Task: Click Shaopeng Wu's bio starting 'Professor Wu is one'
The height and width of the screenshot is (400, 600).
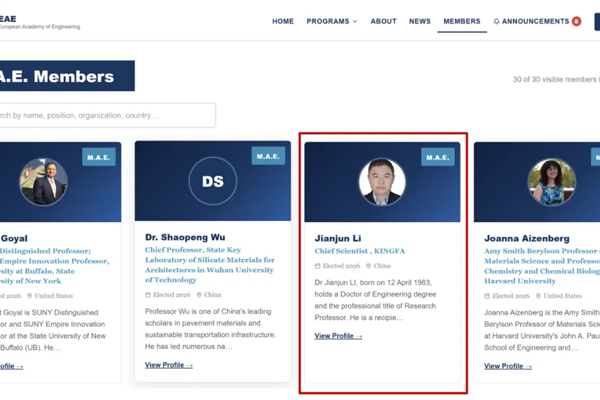Action: [x=210, y=329]
